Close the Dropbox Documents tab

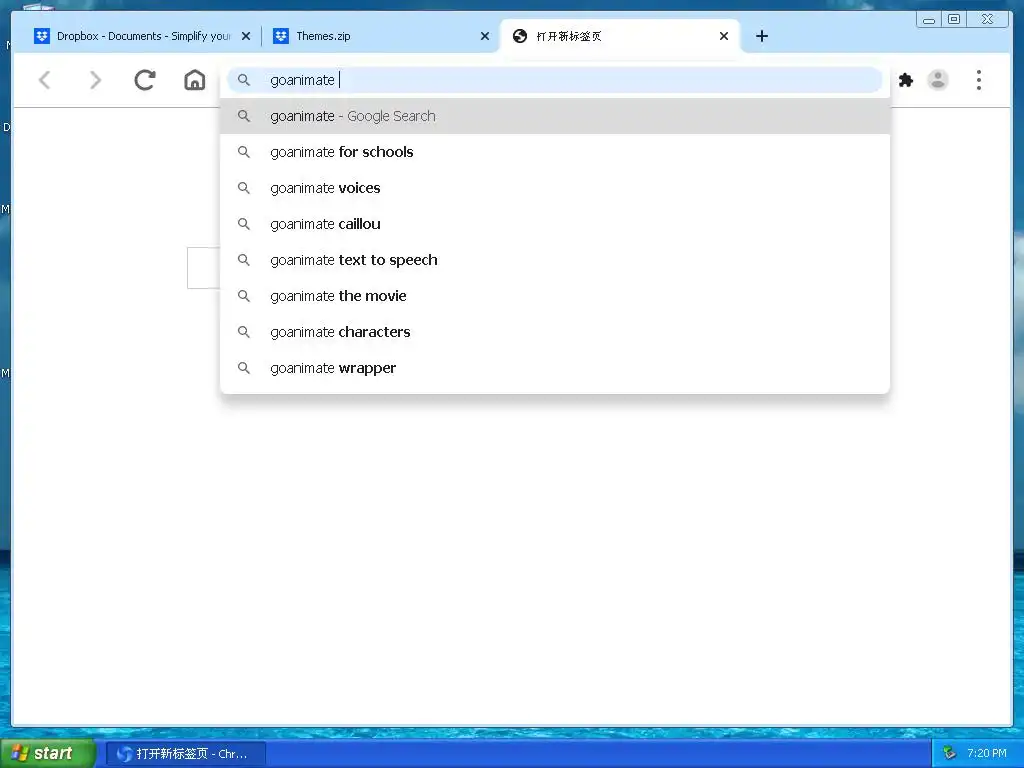click(x=246, y=36)
